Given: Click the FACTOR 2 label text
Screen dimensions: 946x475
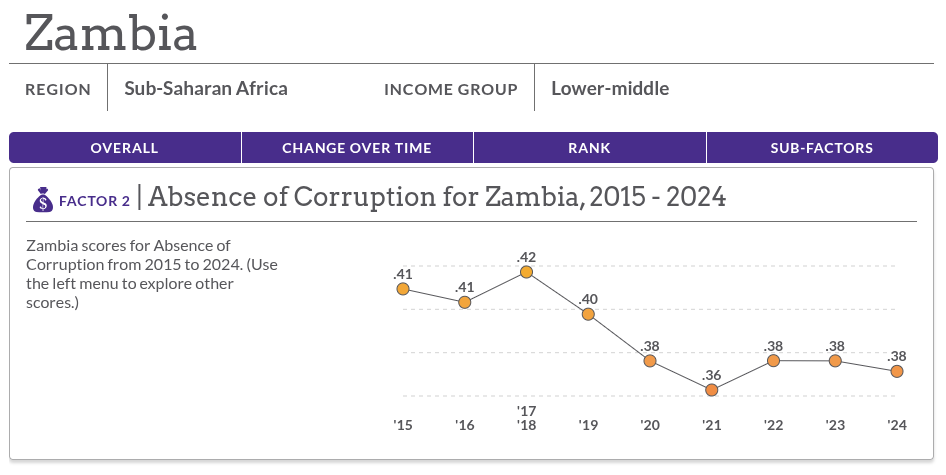Looking at the screenshot, I should click(x=94, y=202).
